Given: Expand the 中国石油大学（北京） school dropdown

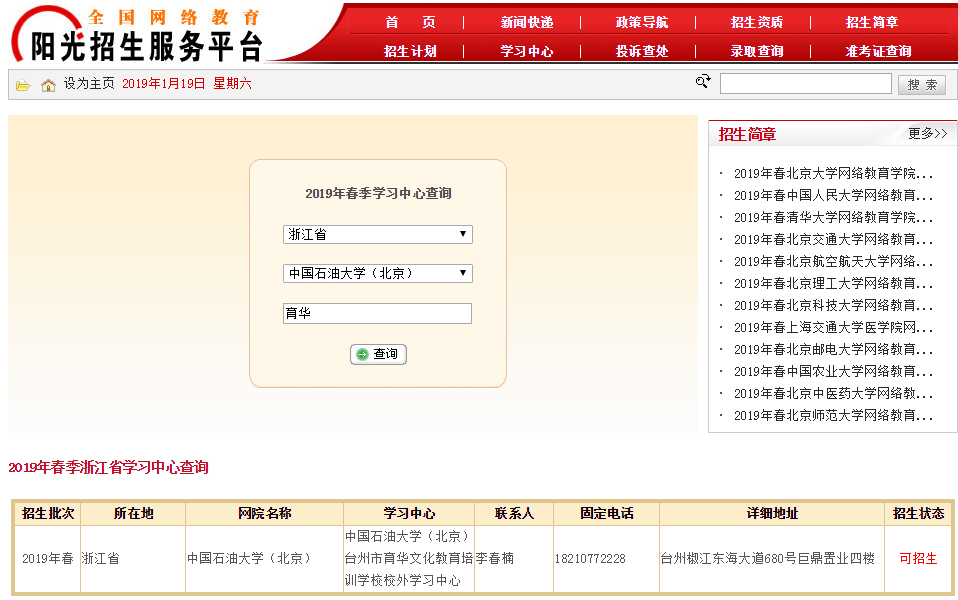Looking at the screenshot, I should click(378, 273).
